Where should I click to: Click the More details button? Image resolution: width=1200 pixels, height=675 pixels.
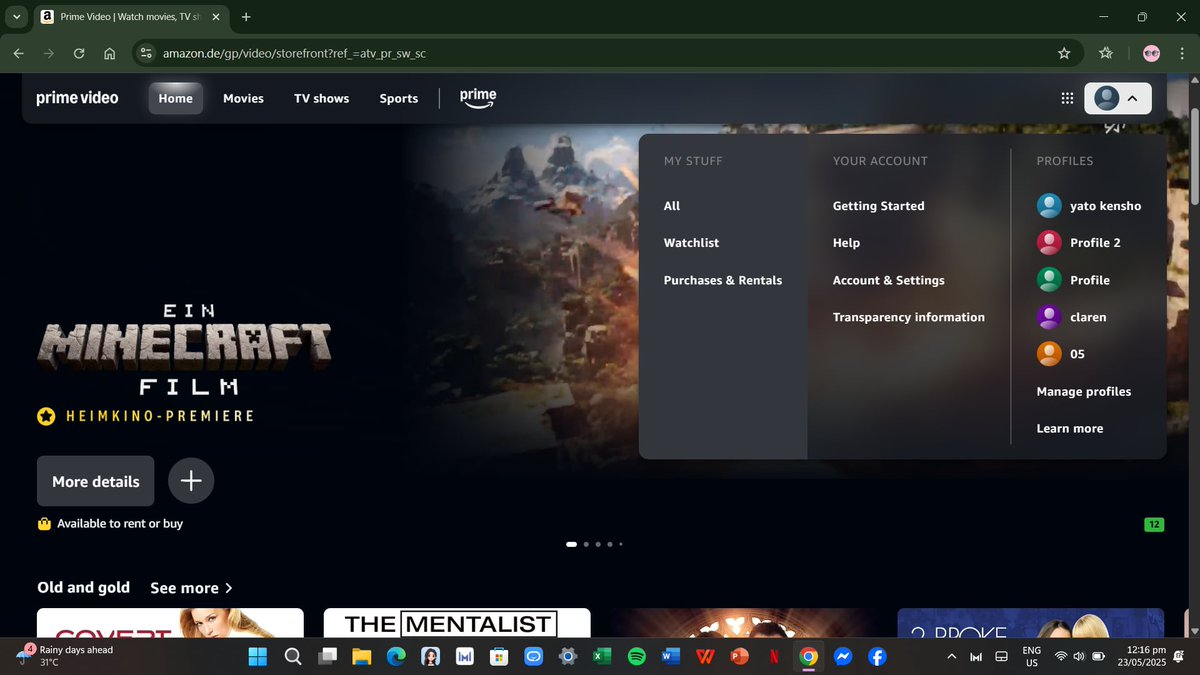tap(96, 481)
